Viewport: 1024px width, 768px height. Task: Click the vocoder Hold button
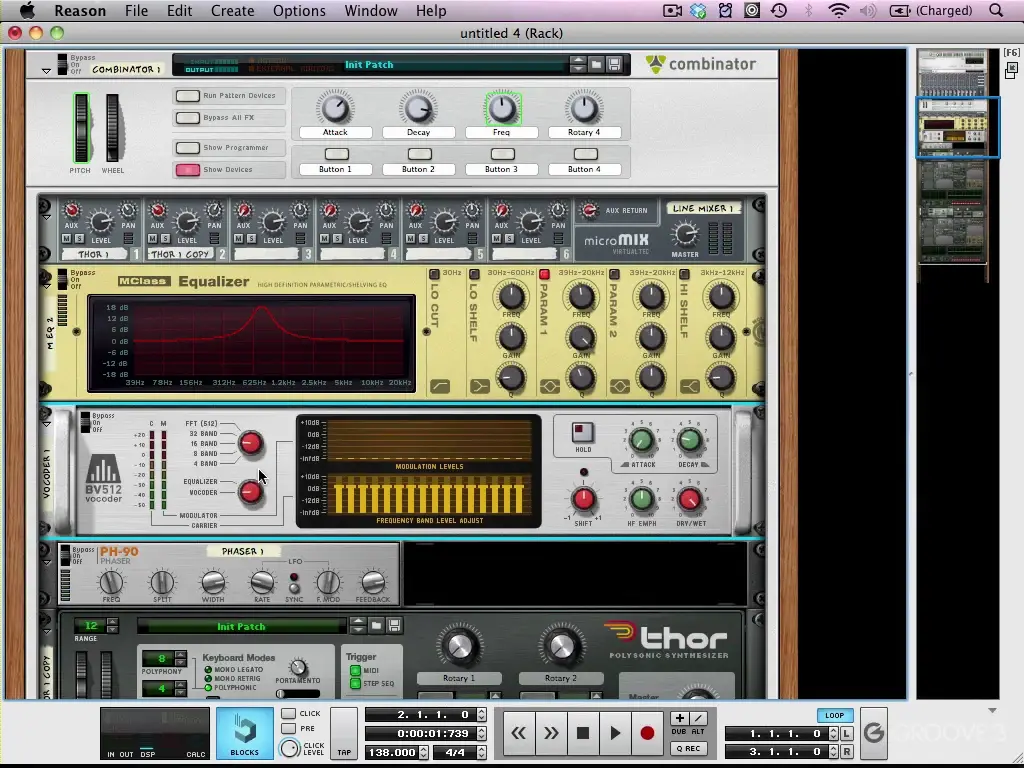(583, 432)
